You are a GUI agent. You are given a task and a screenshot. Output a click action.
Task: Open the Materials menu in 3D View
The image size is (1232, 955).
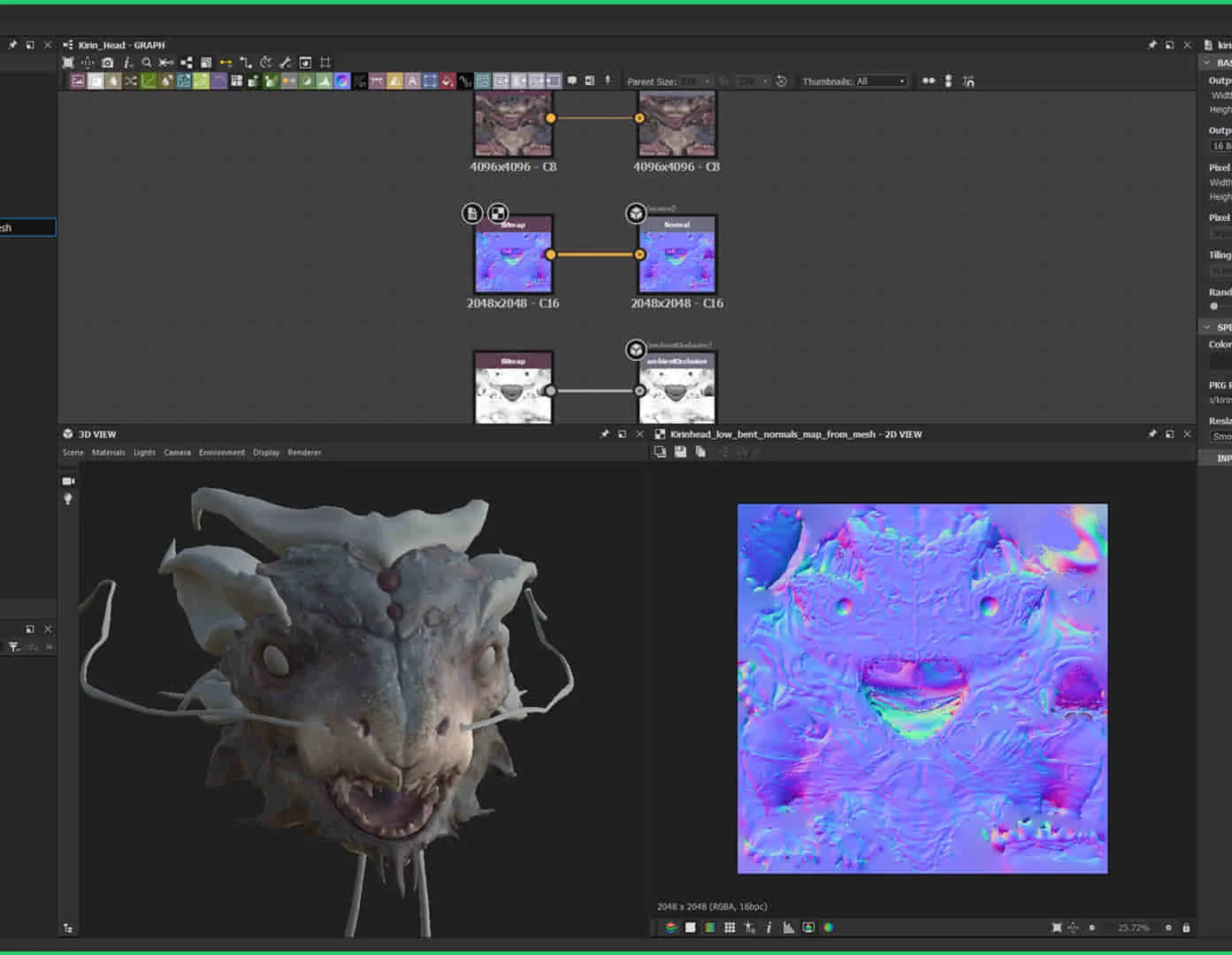click(109, 453)
